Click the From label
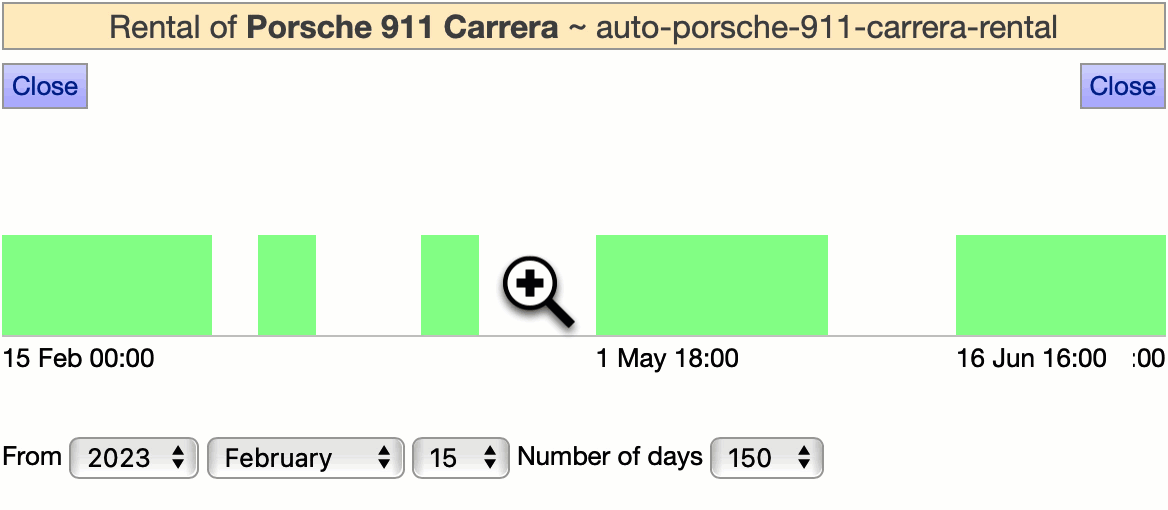1168x510 pixels. [x=33, y=457]
